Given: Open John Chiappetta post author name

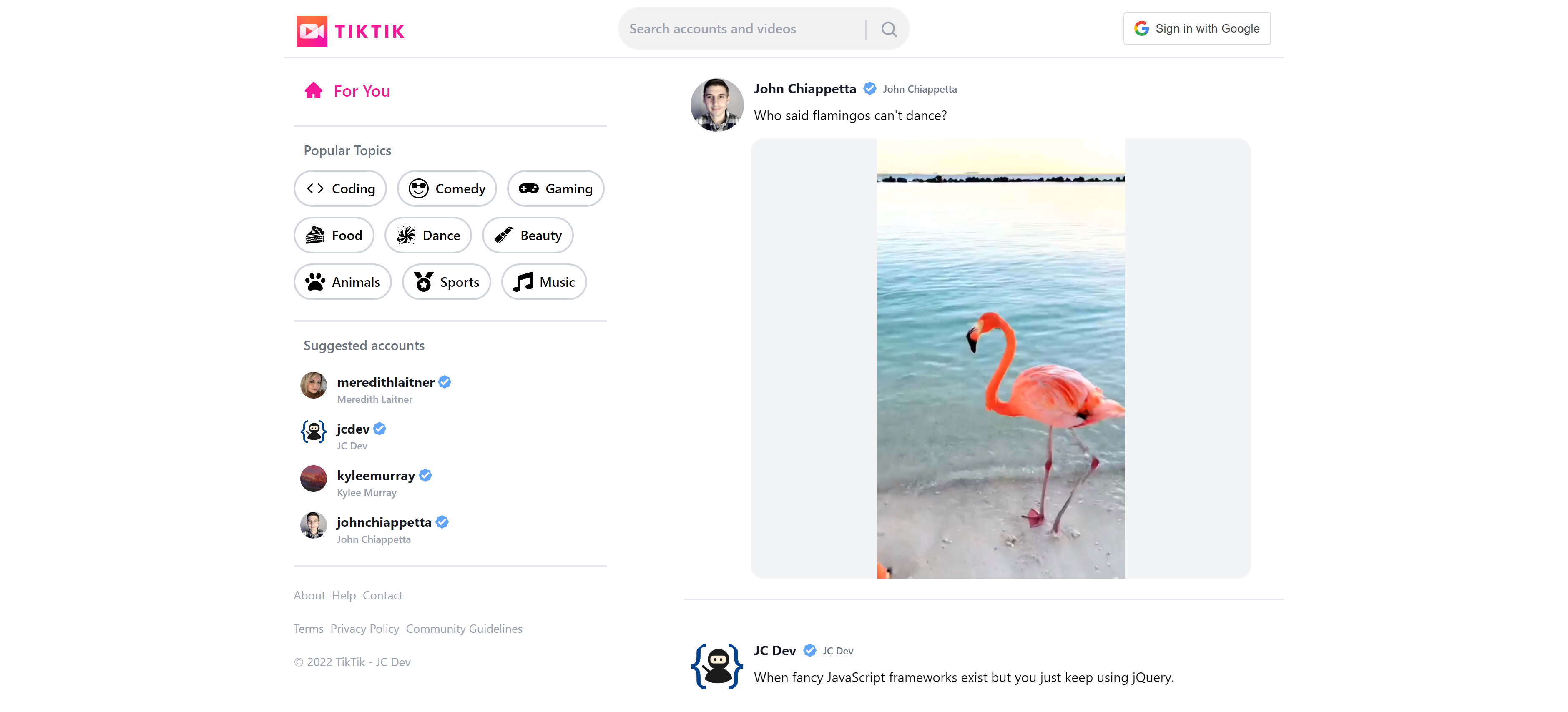Looking at the screenshot, I should click(x=805, y=89).
